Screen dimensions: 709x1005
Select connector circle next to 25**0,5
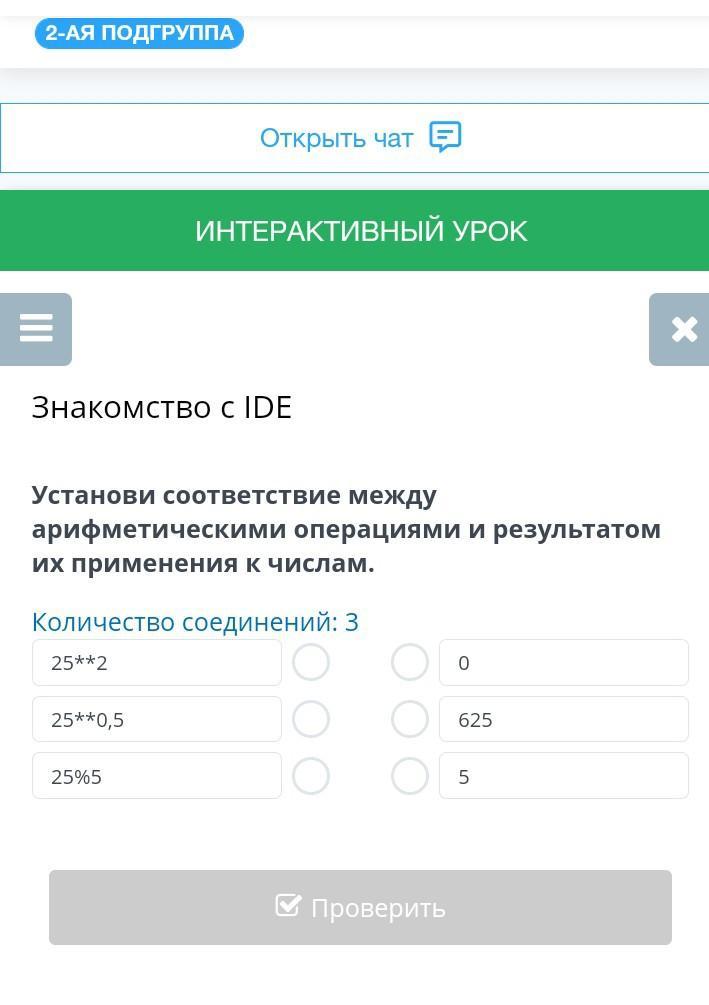point(311,719)
